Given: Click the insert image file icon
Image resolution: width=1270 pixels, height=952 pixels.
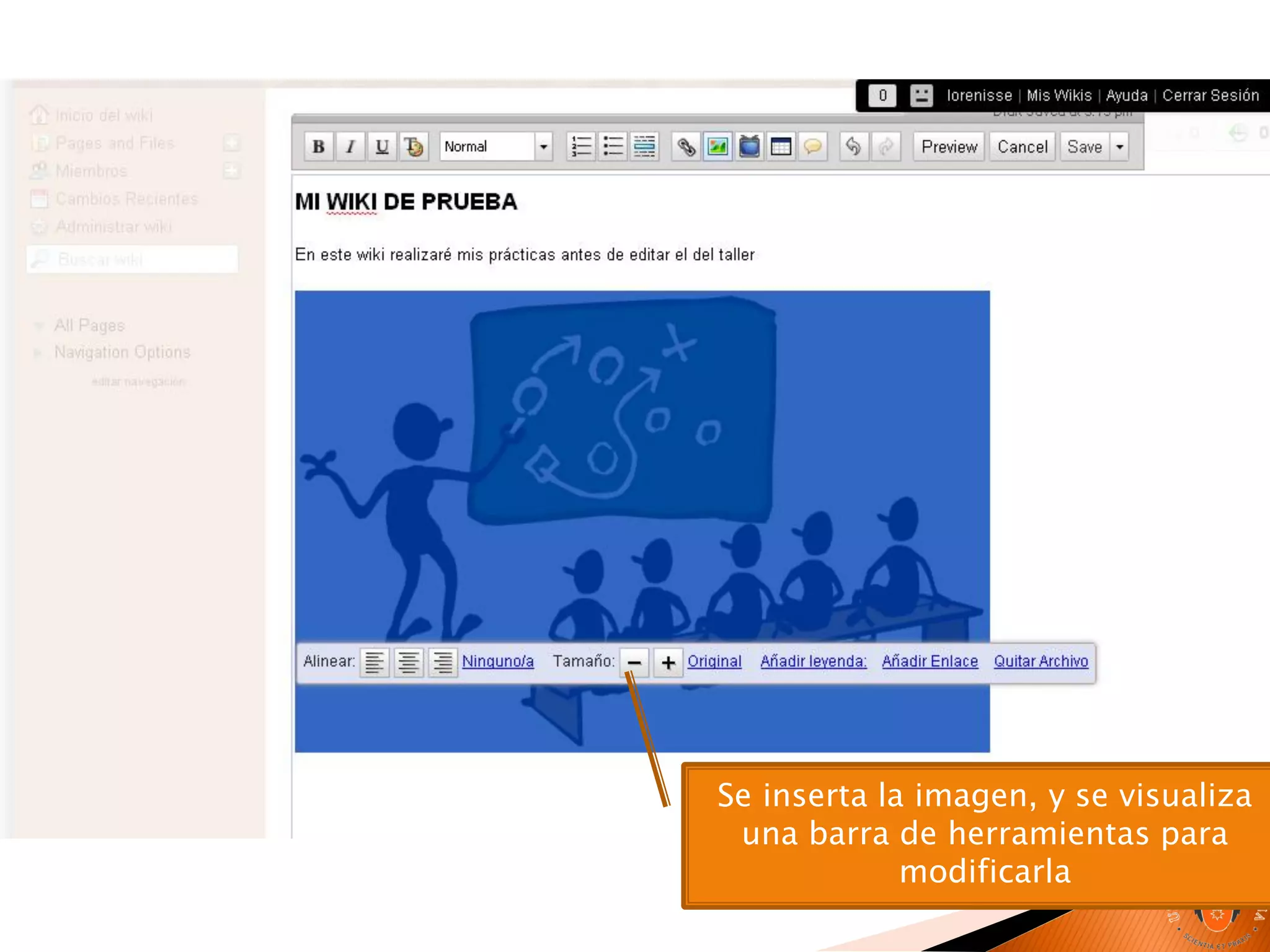Looking at the screenshot, I should click(717, 147).
